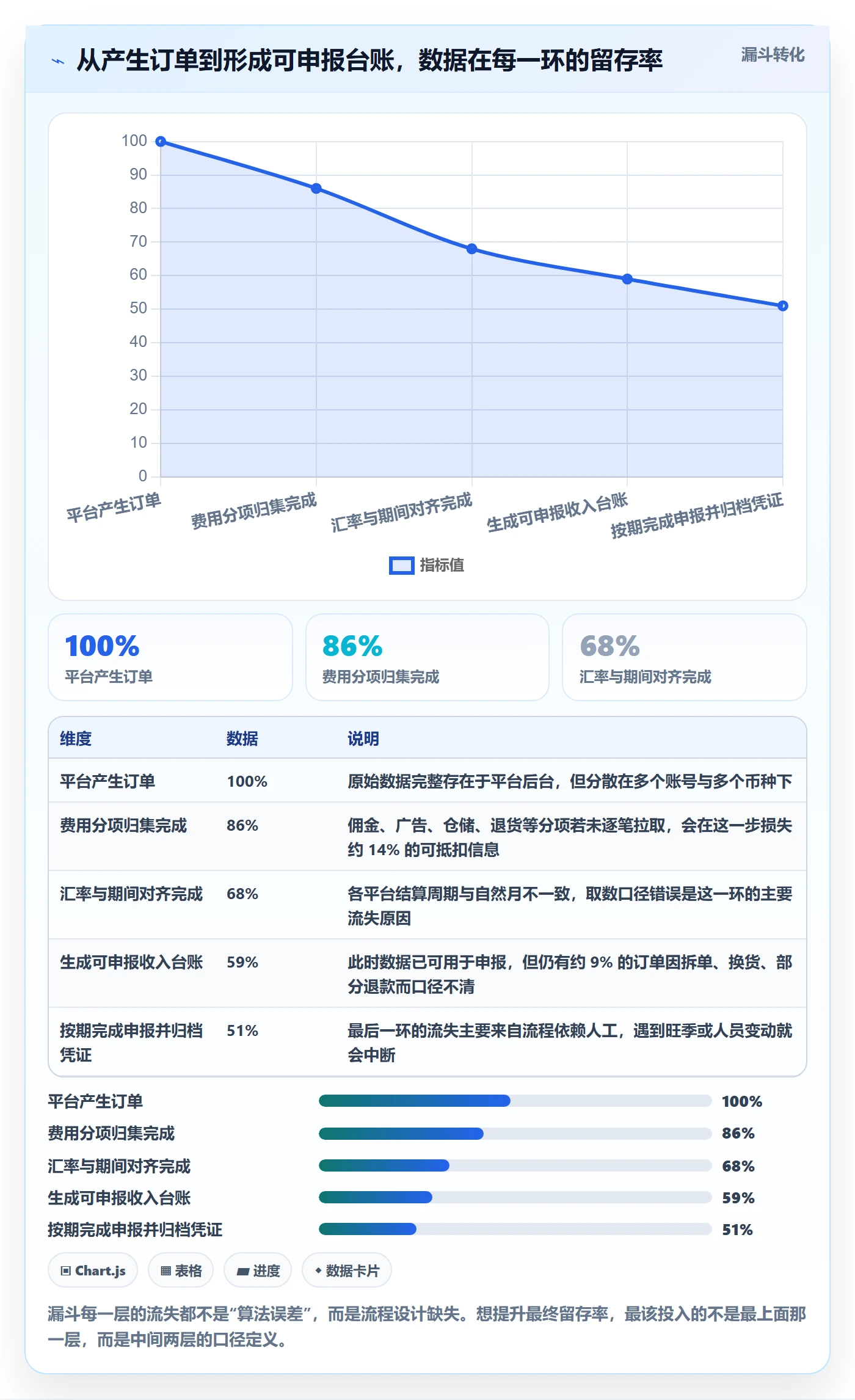
Task: Click the description starting with 各平台结算周期
Action: click(570, 906)
